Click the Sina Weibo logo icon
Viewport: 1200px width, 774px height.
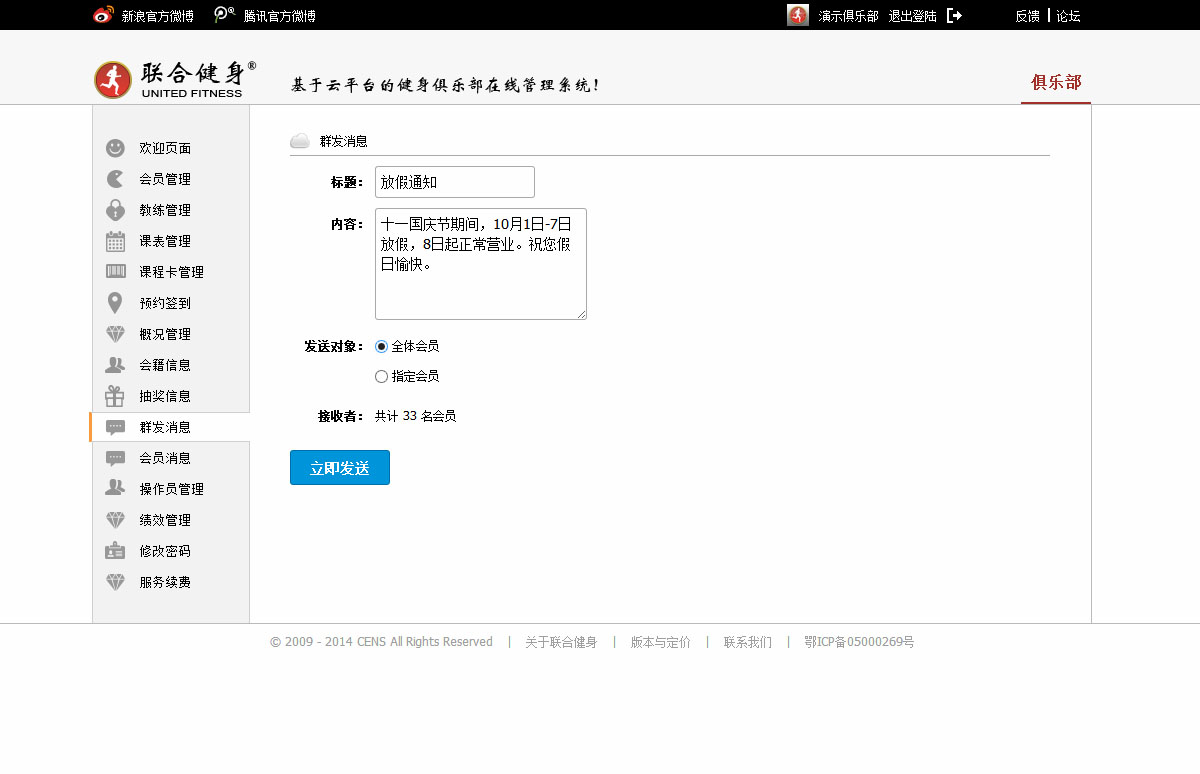point(104,16)
